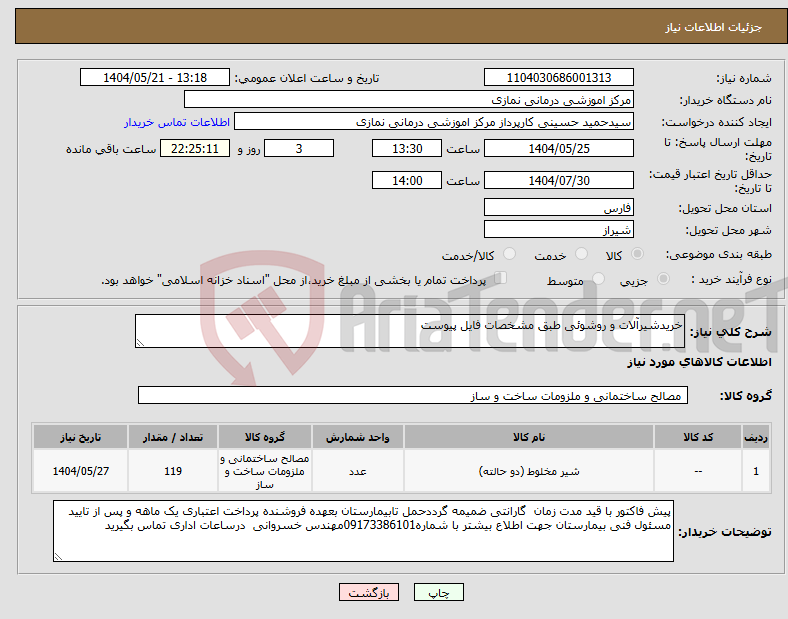Click the buyer notes resize grip
The height and width of the screenshot is (619, 788).
point(58,557)
